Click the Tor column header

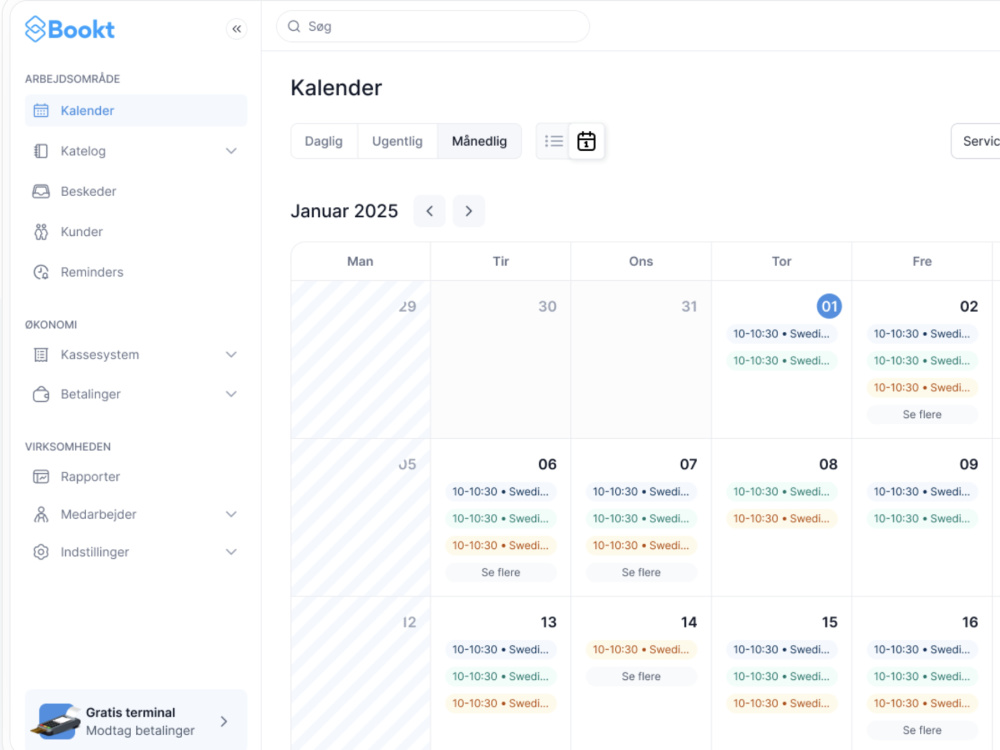pyautogui.click(x=781, y=261)
